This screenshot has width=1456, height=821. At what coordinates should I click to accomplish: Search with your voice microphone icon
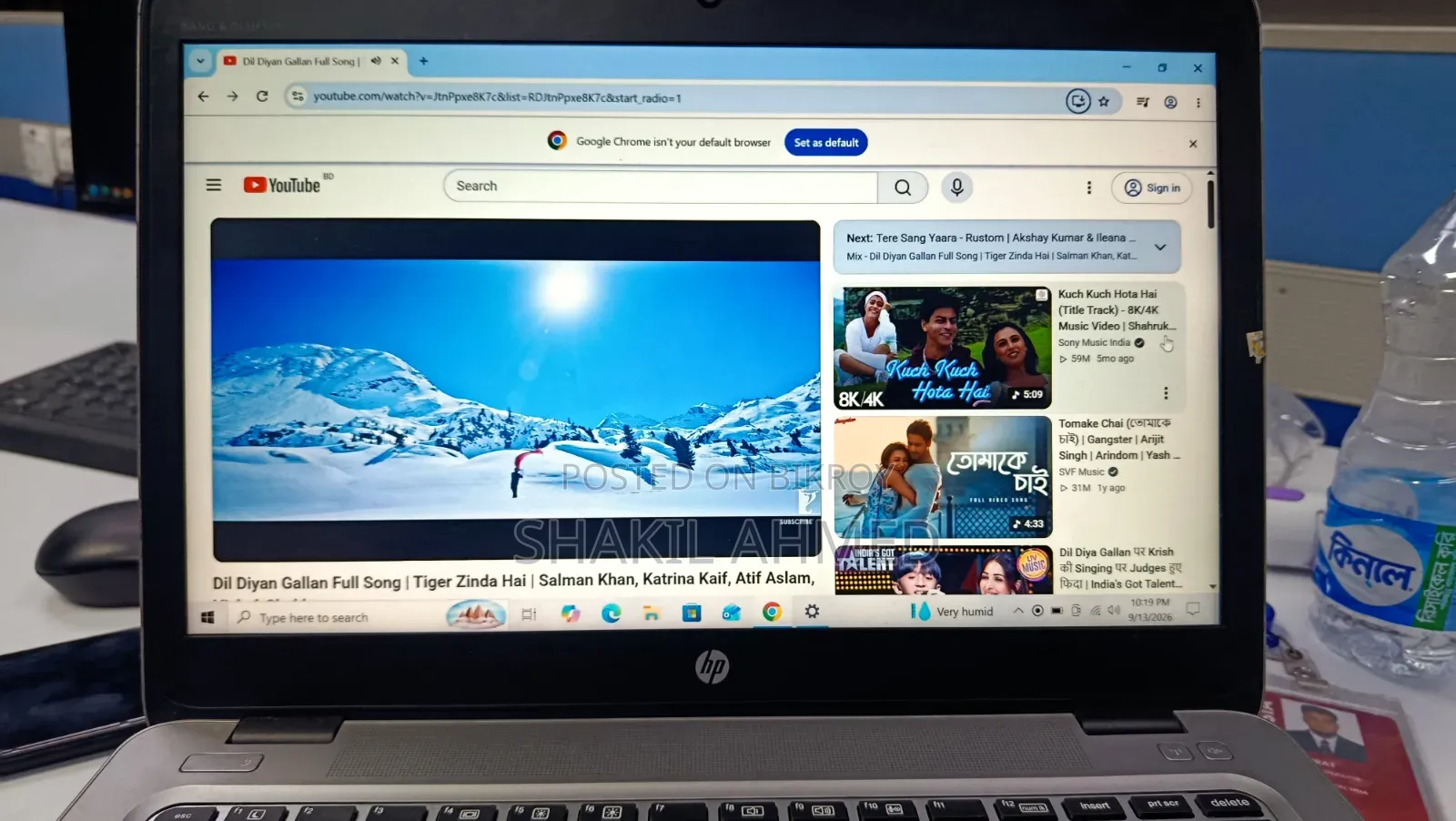click(x=956, y=187)
